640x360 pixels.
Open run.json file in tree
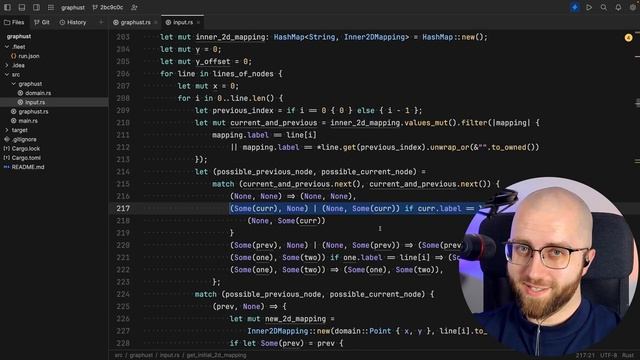click(29, 56)
